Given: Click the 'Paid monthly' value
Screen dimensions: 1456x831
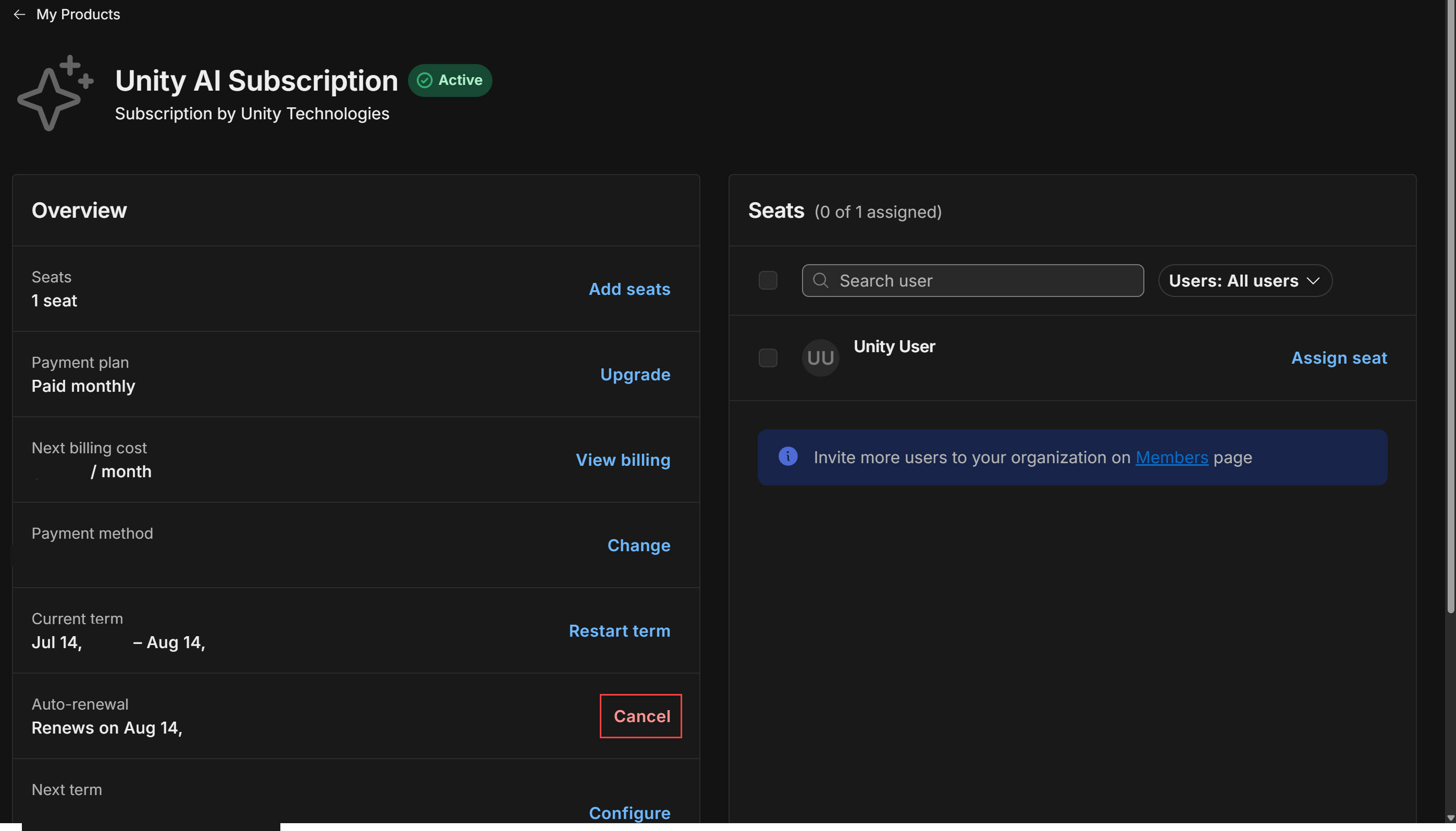Looking at the screenshot, I should (83, 387).
